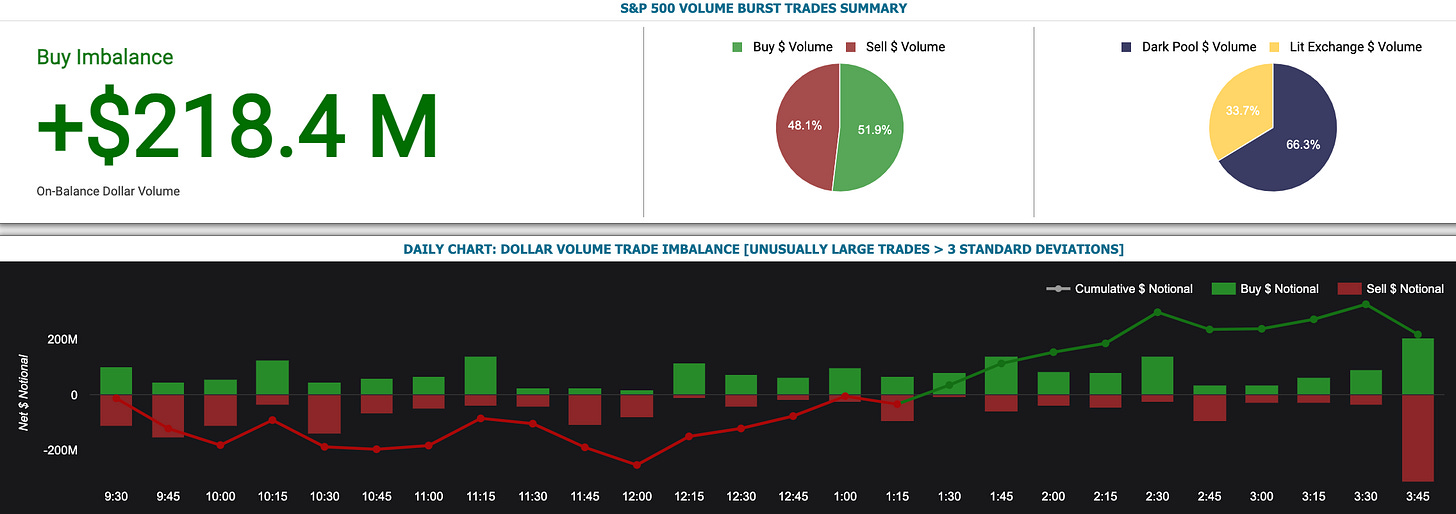1456x514 pixels.
Task: Toggle the Sell $ Notional legend entry
Action: 1390,289
